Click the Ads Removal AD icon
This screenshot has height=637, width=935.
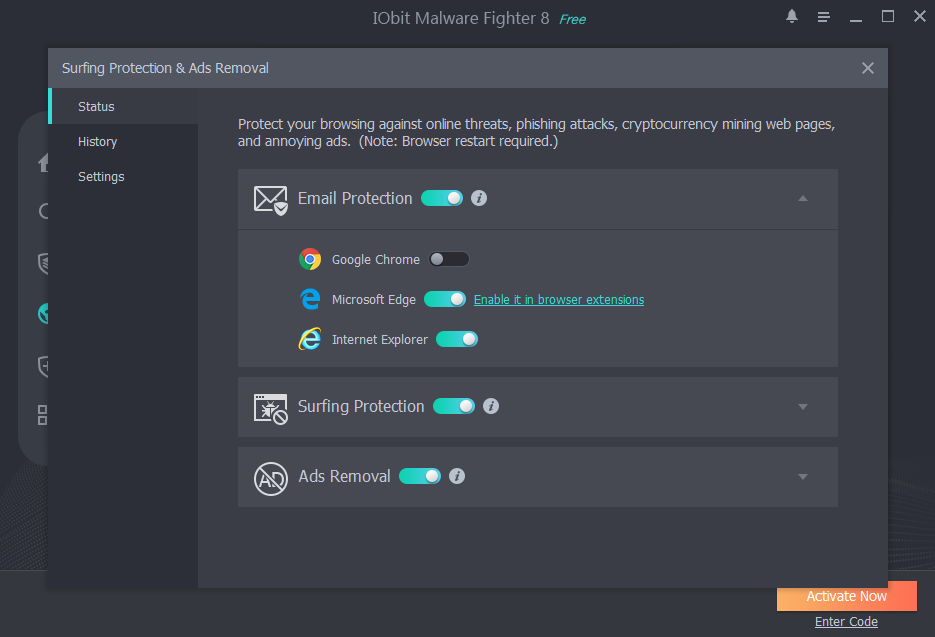click(x=270, y=477)
